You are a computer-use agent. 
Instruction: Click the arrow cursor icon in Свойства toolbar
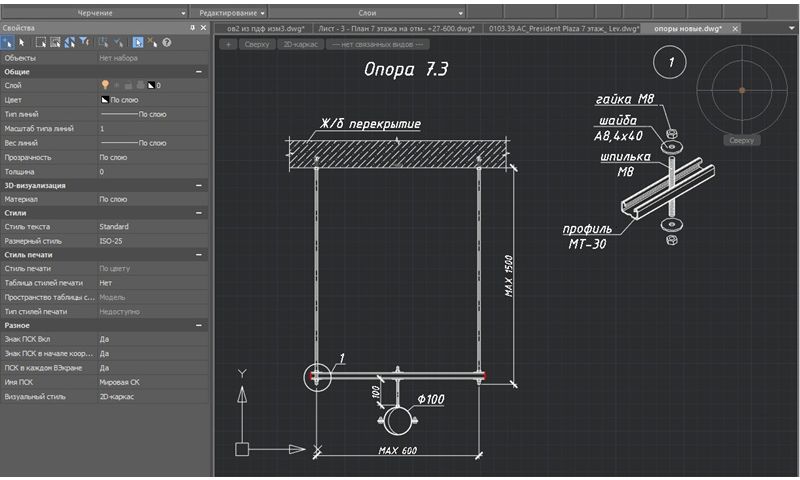[21, 43]
